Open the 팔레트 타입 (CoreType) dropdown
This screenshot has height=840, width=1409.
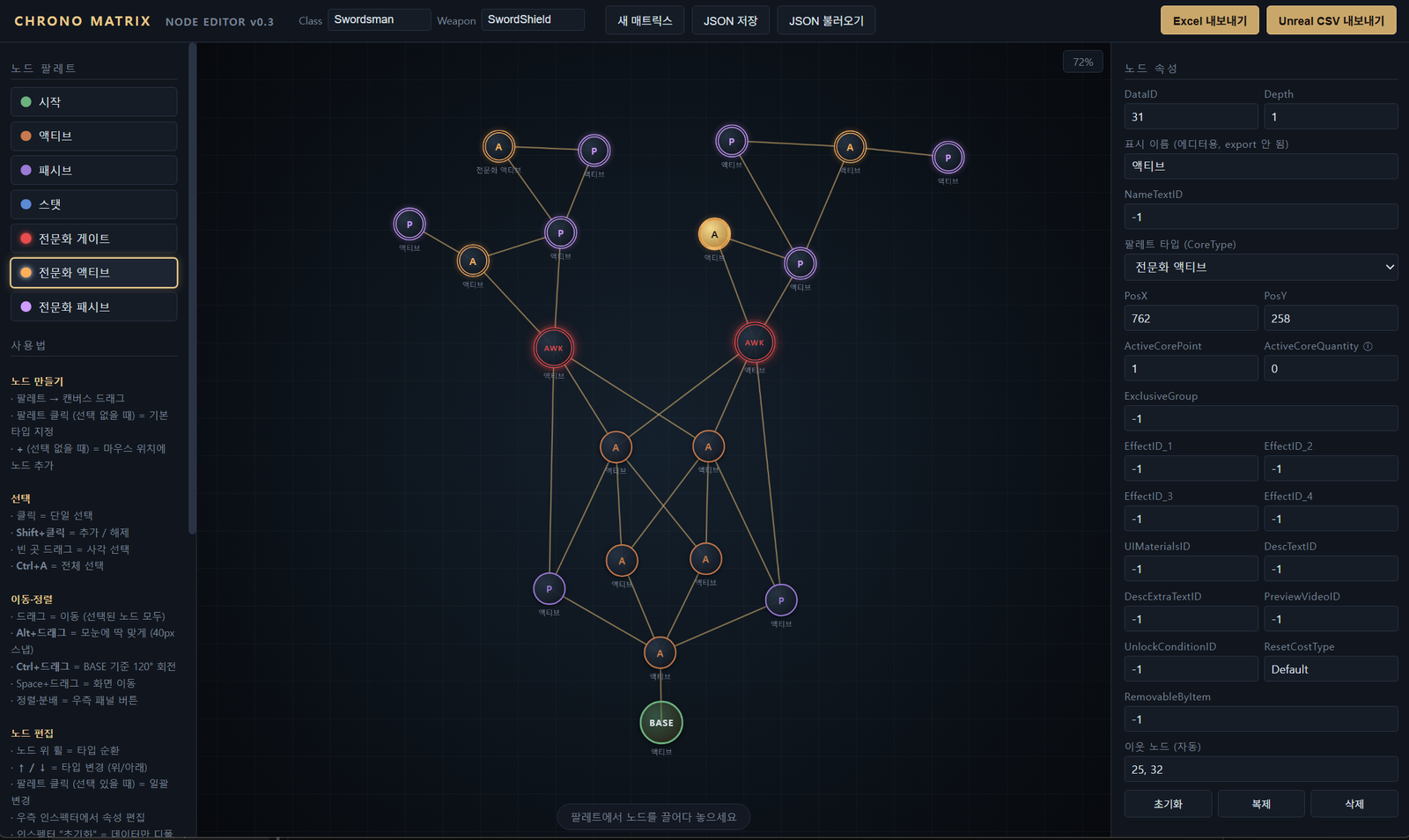(x=1261, y=267)
